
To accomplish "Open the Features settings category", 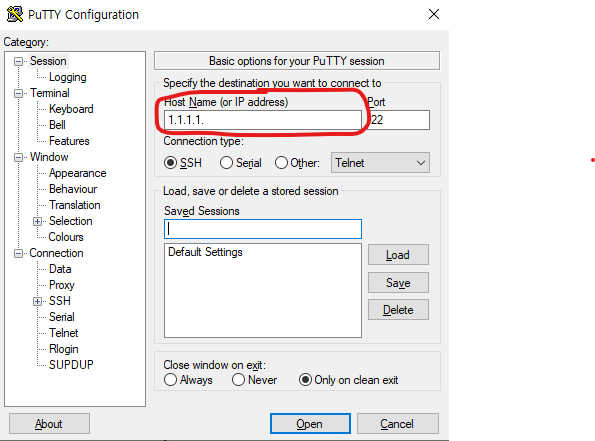I will (69, 141).
